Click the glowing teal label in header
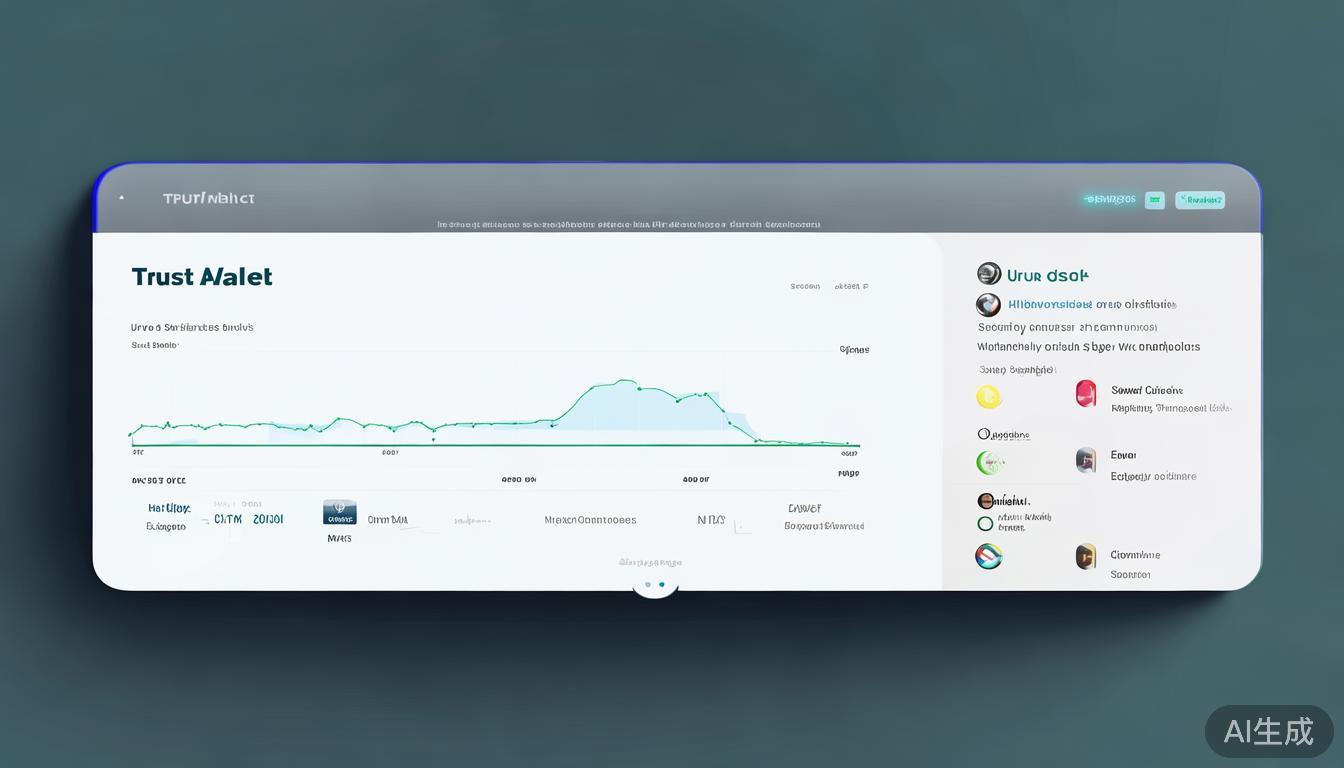The image size is (1344, 768). tap(1110, 199)
